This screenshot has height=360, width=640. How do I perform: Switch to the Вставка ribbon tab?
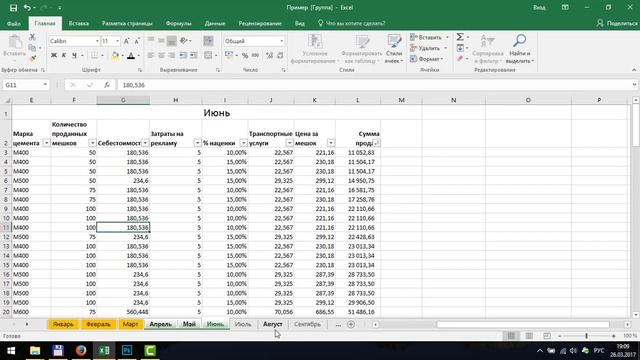(79, 24)
